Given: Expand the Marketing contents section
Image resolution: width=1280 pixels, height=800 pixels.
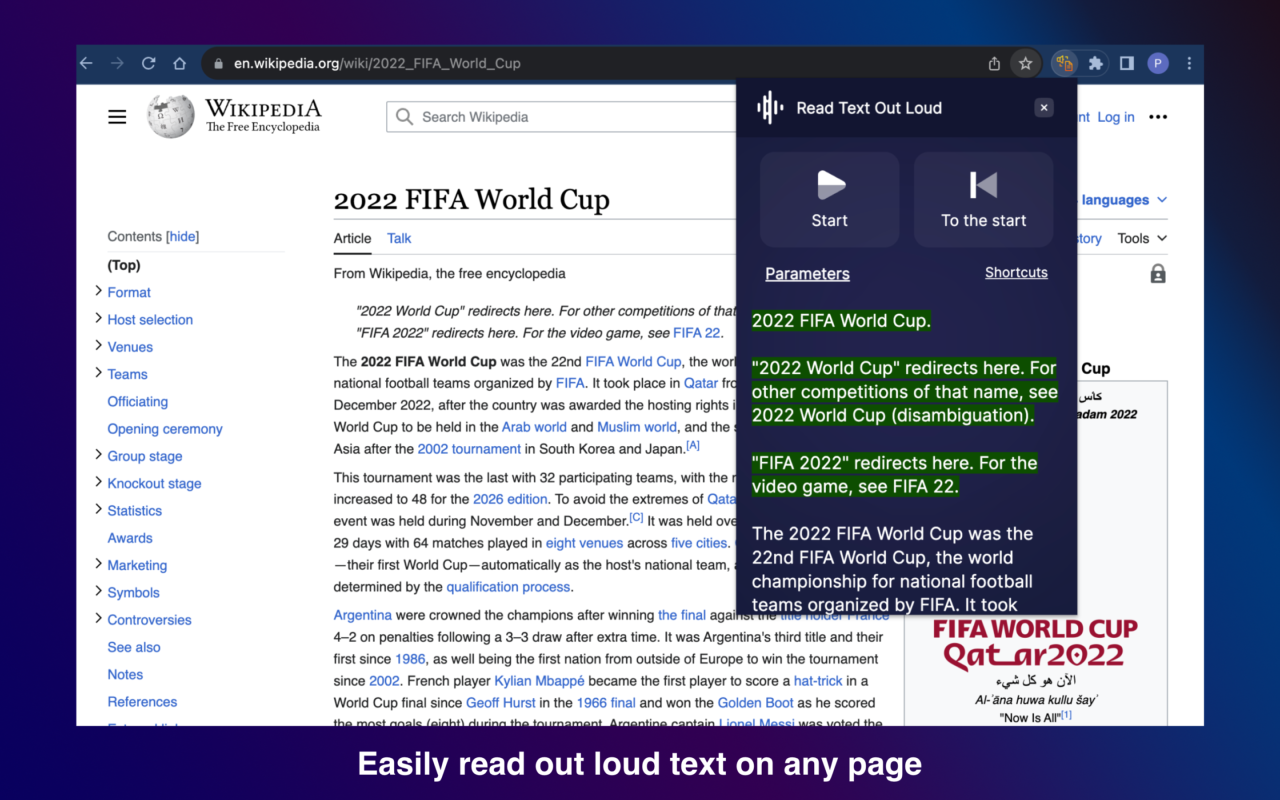Looking at the screenshot, I should [x=99, y=564].
